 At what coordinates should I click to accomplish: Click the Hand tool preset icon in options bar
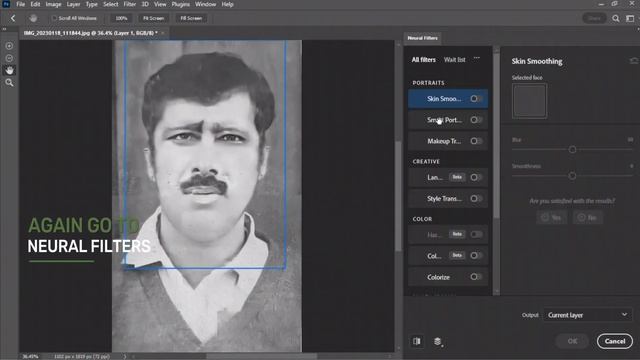[x=33, y=18]
